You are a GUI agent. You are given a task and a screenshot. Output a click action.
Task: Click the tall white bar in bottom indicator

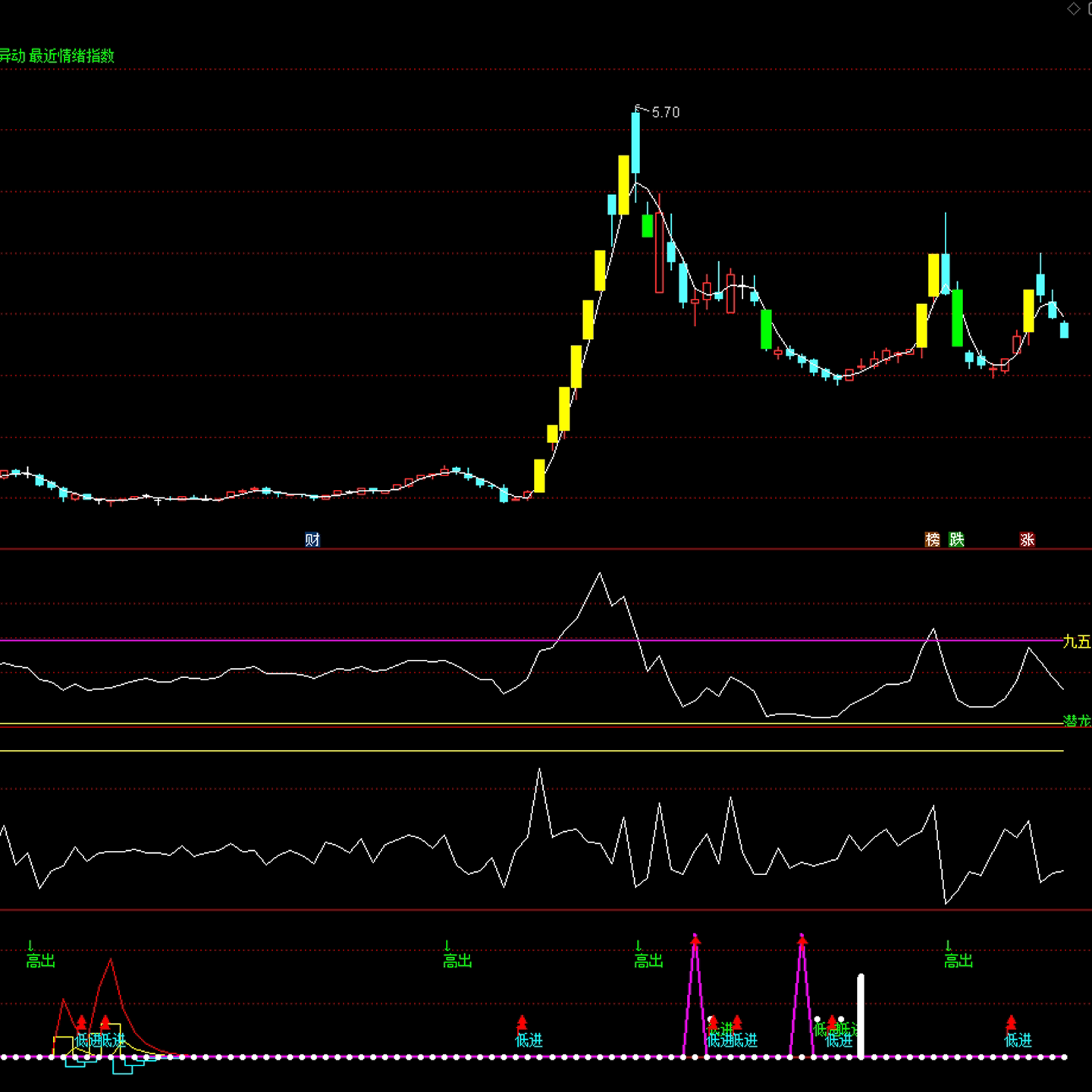(x=861, y=1015)
